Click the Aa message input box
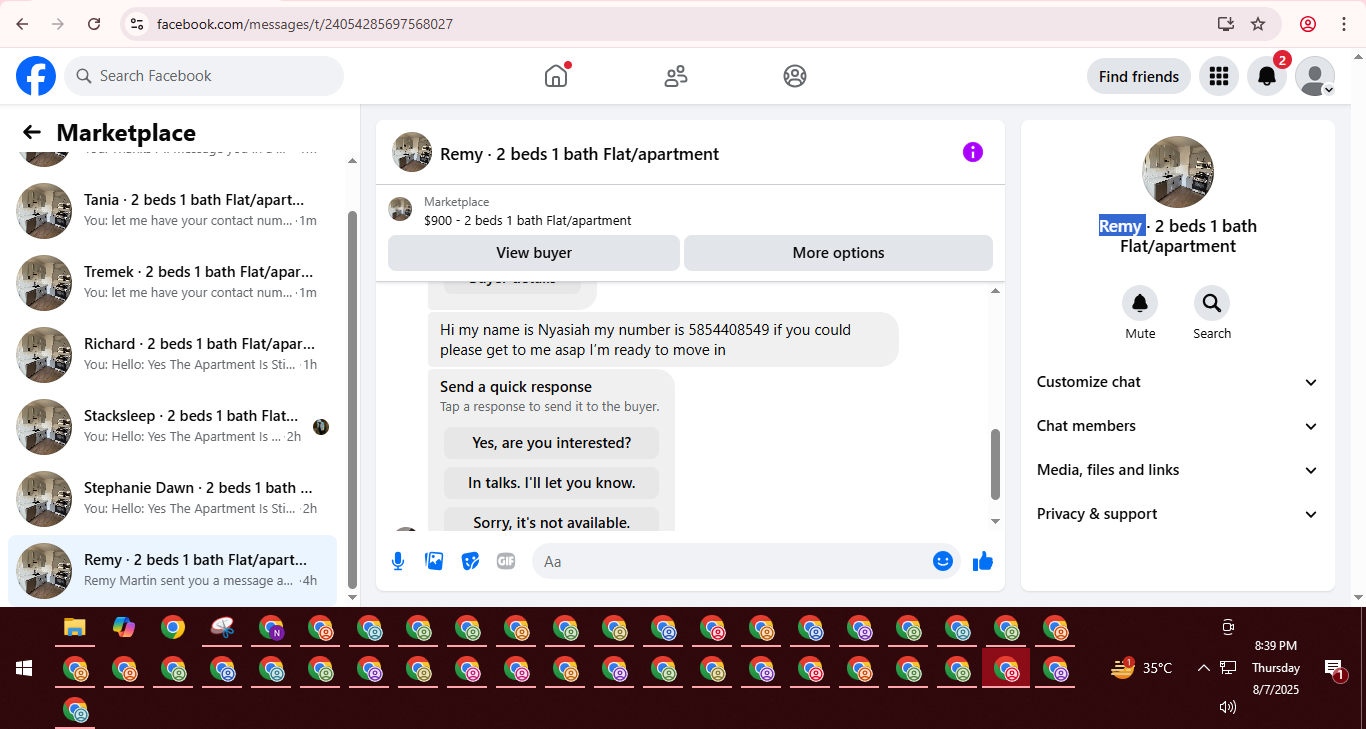1366x729 pixels. 731,561
